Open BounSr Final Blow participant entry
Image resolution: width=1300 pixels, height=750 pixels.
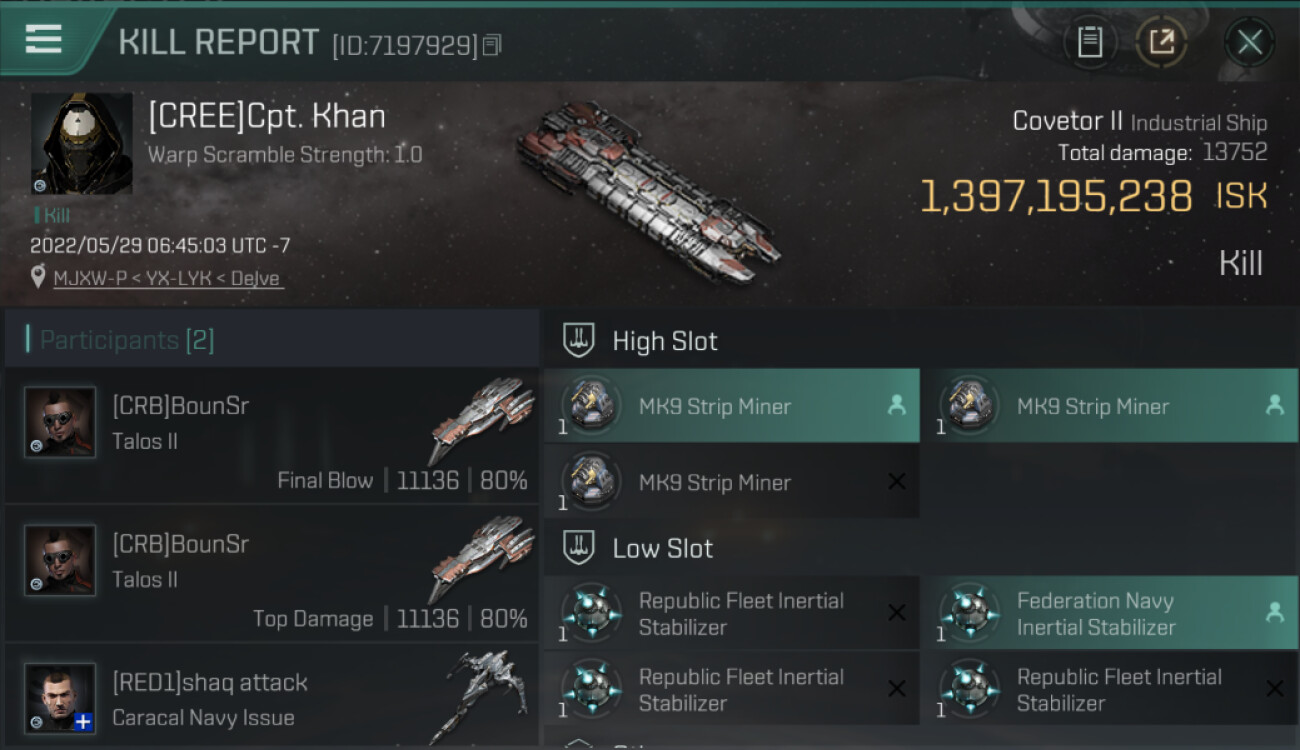tap(271, 435)
